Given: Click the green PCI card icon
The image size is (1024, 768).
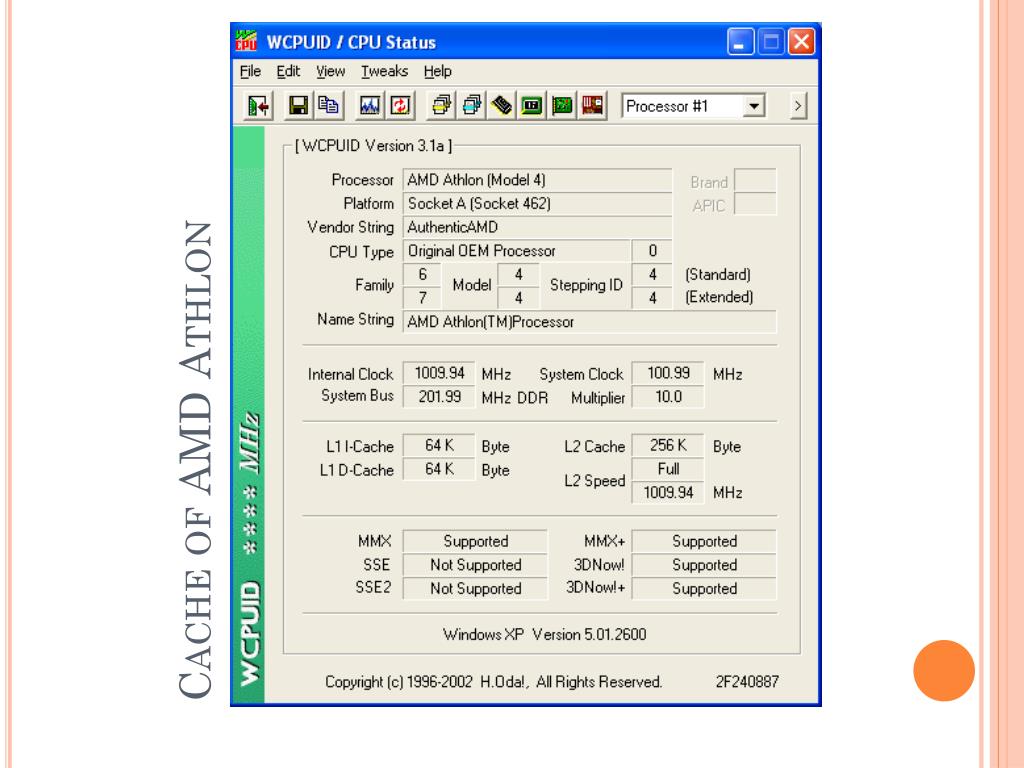Looking at the screenshot, I should (562, 106).
